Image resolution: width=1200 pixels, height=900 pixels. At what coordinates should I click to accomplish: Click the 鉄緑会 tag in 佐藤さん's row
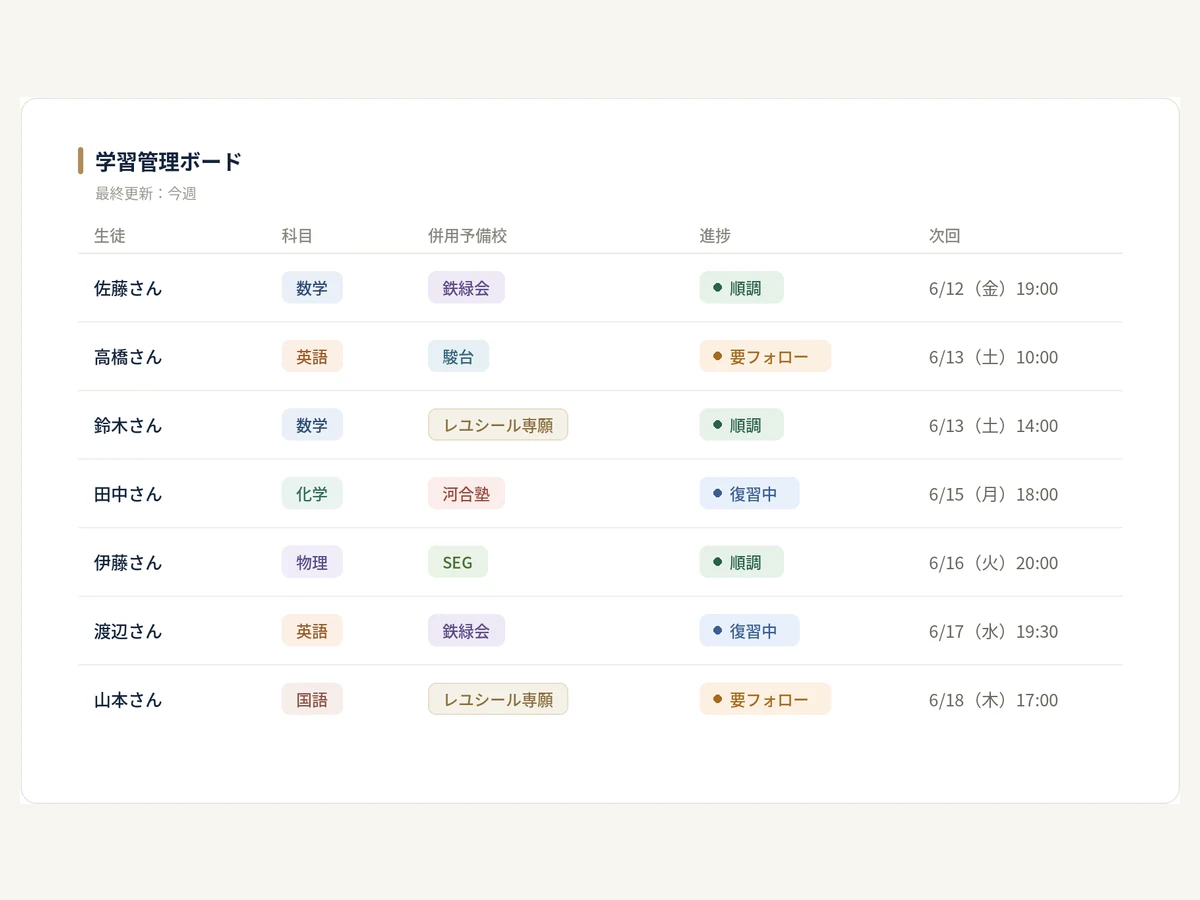[466, 288]
